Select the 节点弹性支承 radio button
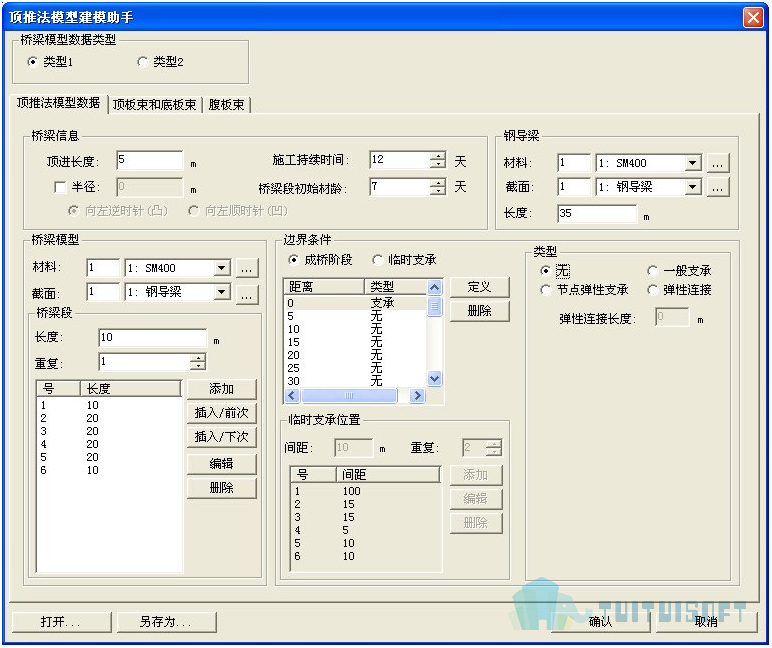This screenshot has height=648, width=772. (545, 290)
